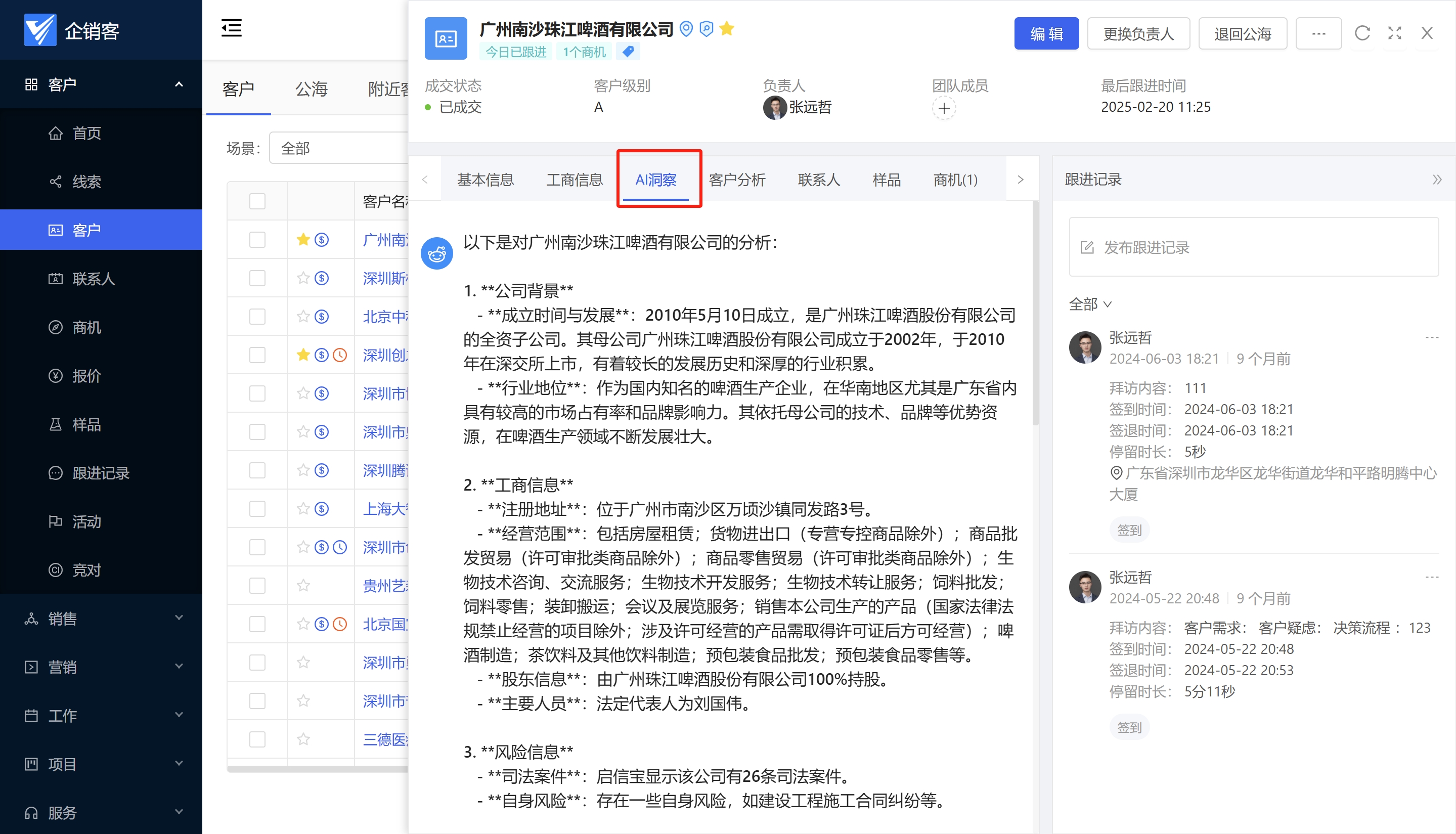The width and height of the screenshot is (1456, 834).
Task: Click the sidebar collapse hamburger icon
Action: (232, 28)
